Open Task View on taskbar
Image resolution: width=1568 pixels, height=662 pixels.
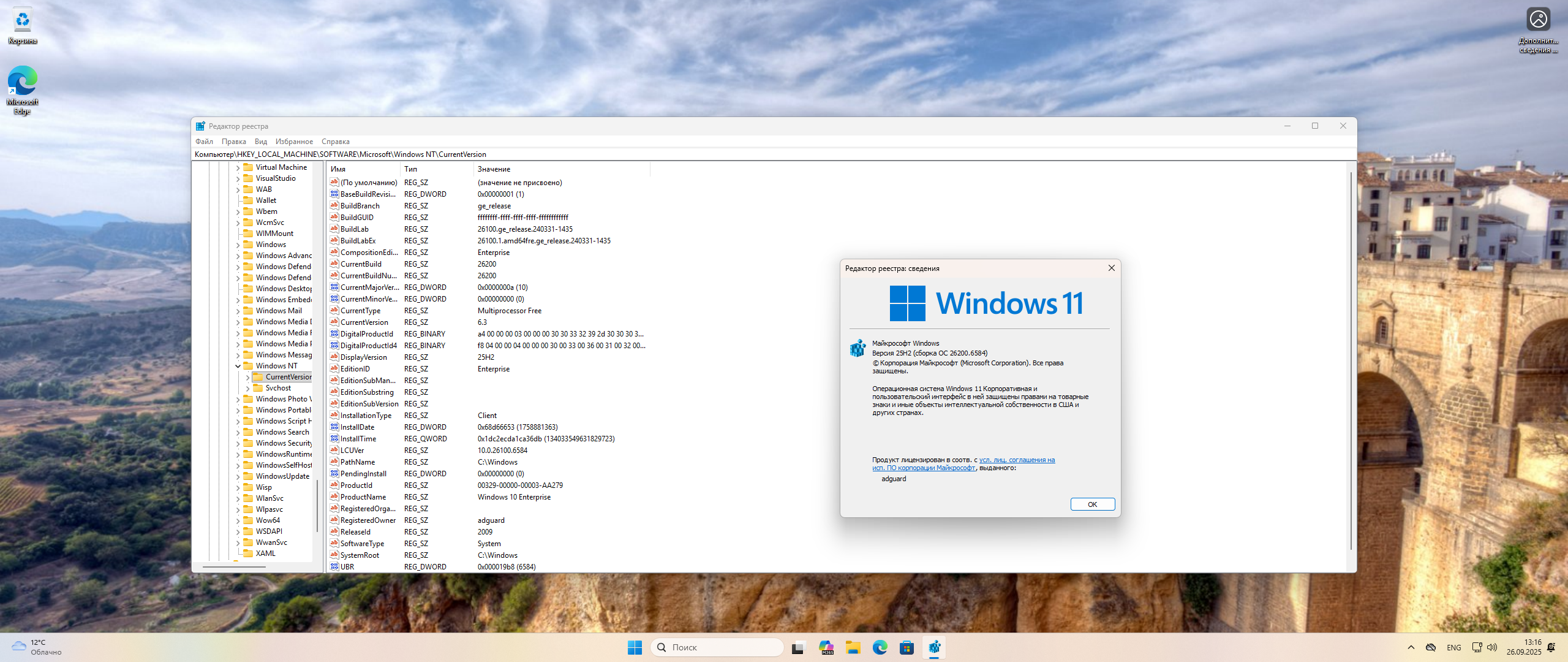pyautogui.click(x=797, y=647)
